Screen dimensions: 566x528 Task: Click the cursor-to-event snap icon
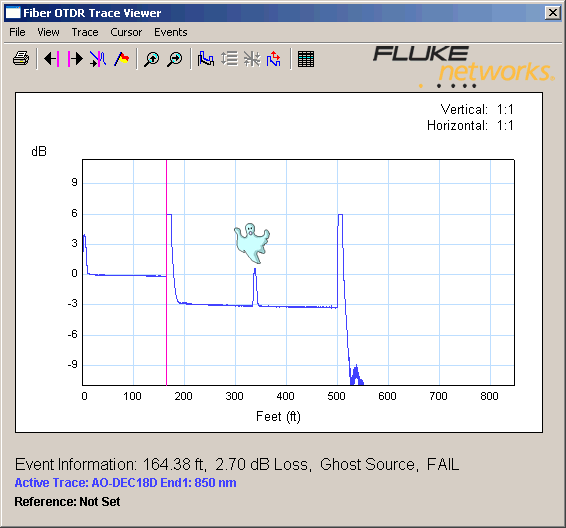(x=98, y=58)
